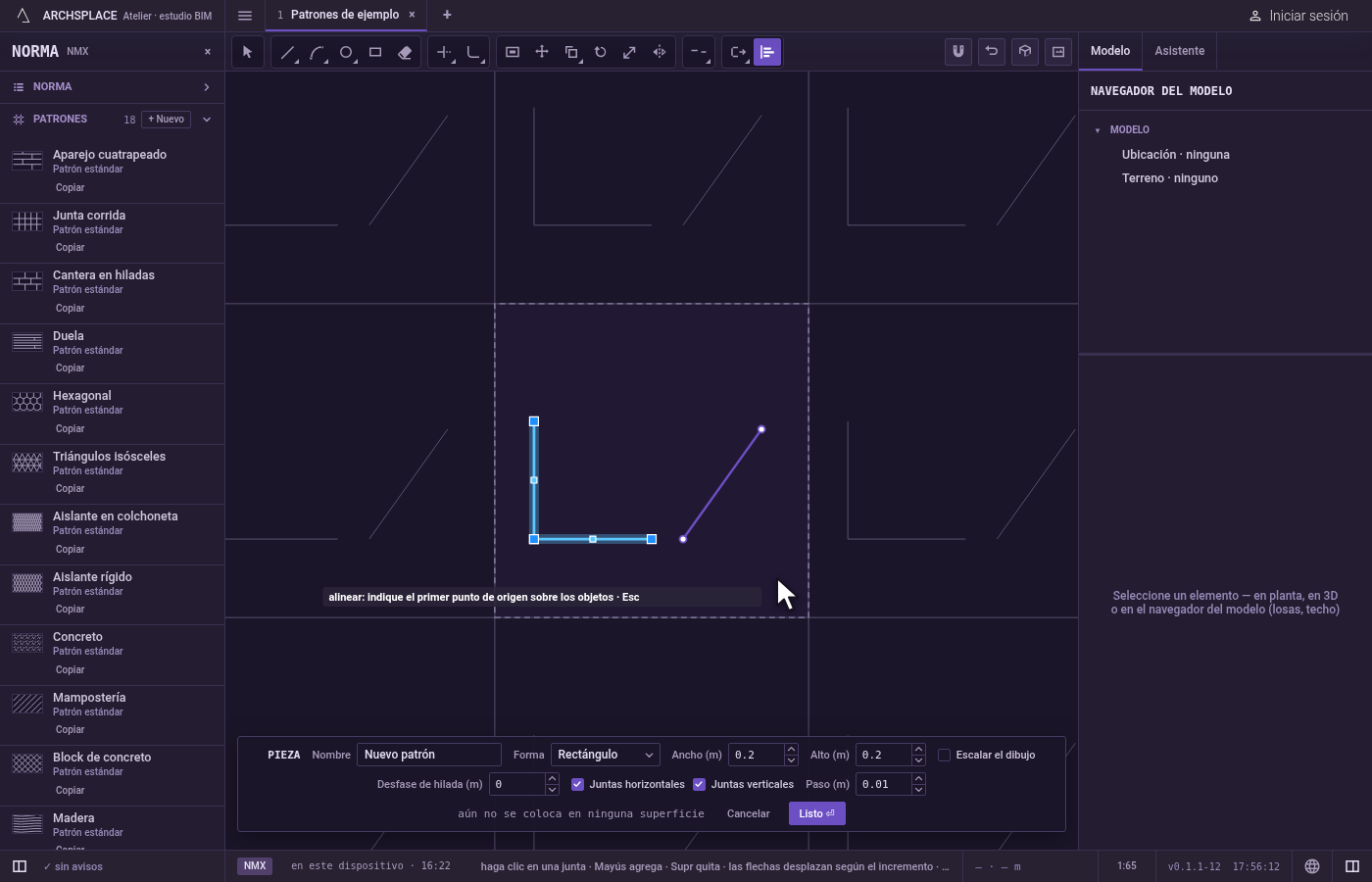Click Cancelar in the pieza panel
Viewport: 1372px width, 882px height.
tap(749, 813)
